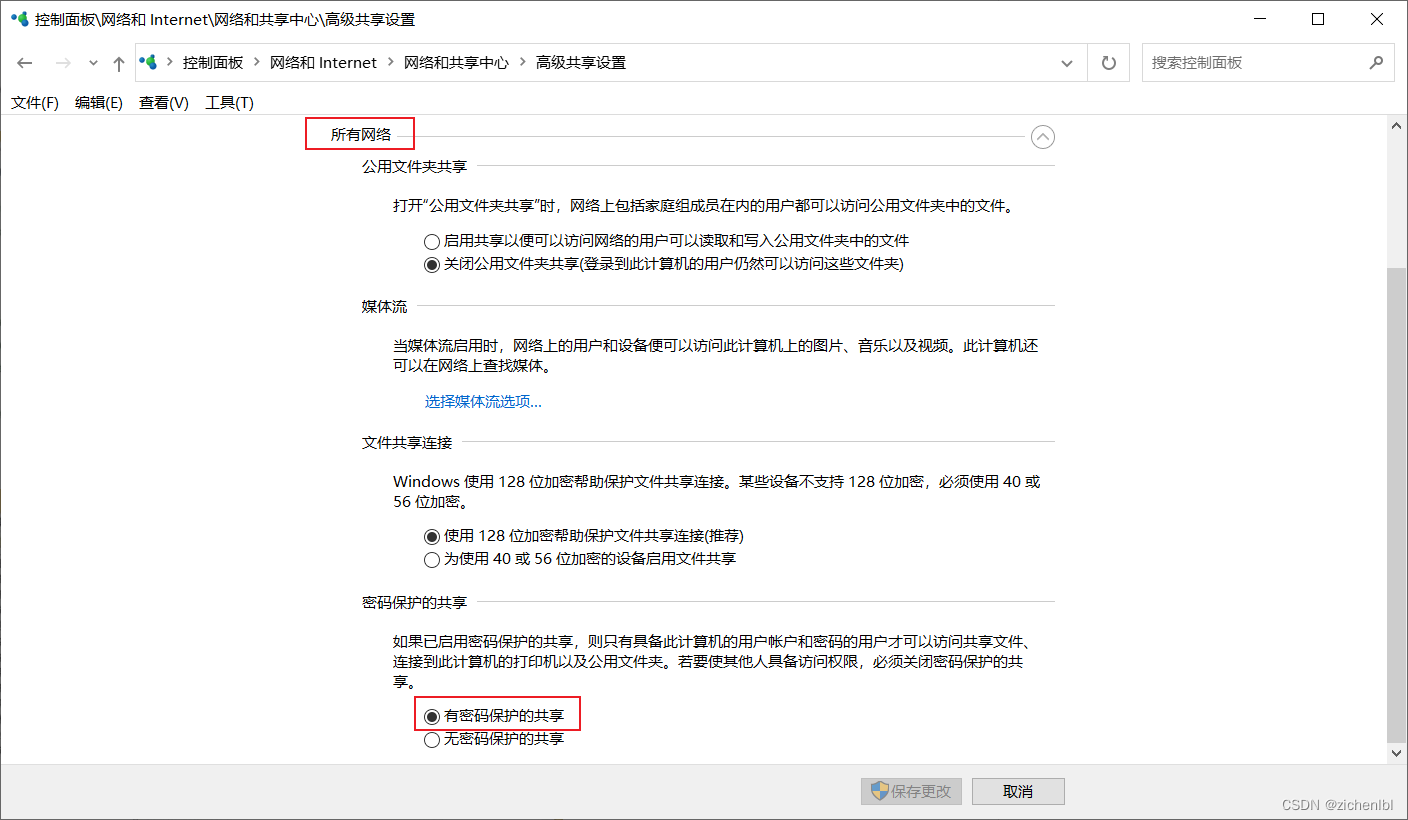Click the 媒体流 heading text
This screenshot has height=820, width=1408.
(384, 307)
